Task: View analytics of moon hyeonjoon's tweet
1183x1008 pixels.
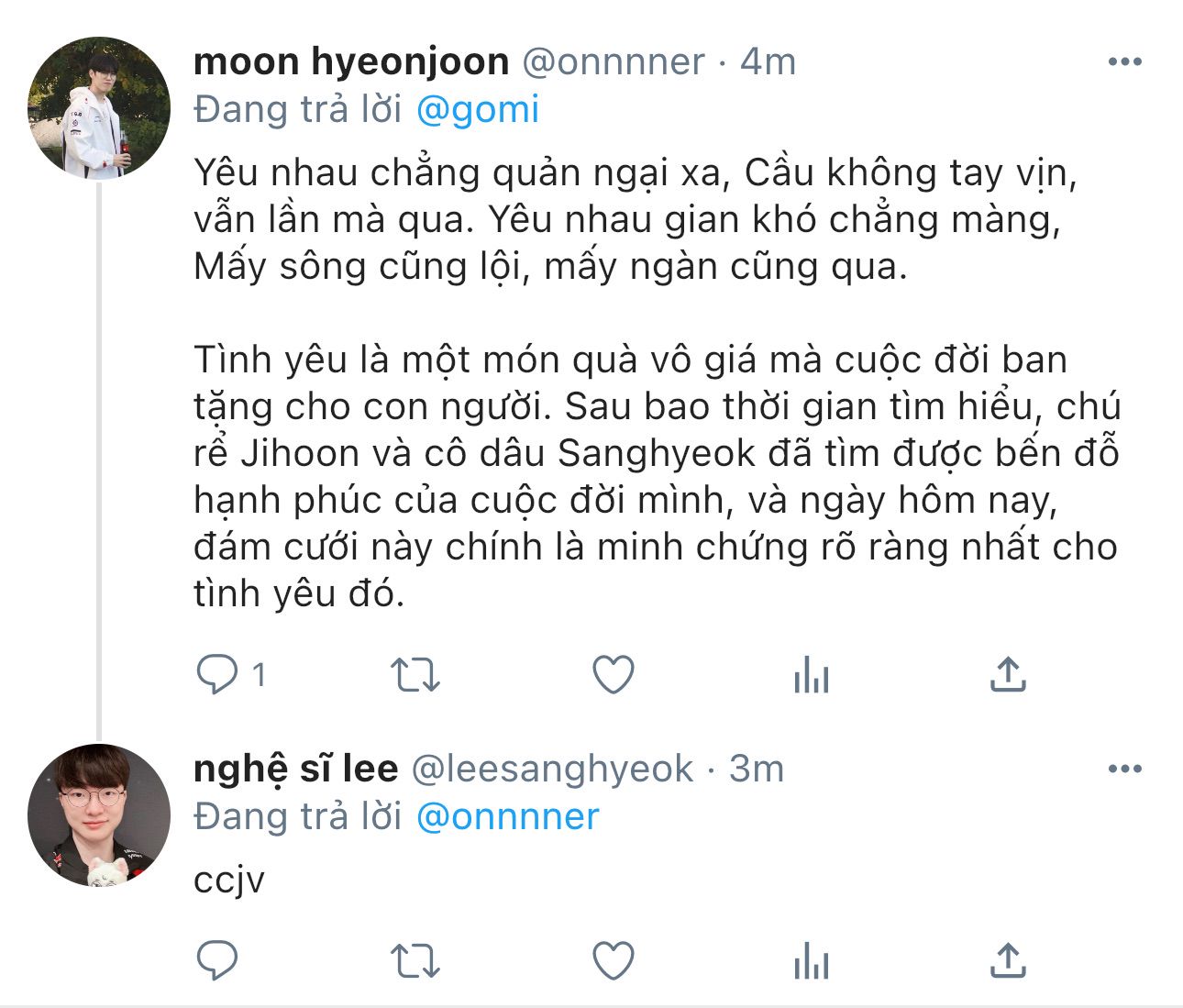Action: [811, 677]
